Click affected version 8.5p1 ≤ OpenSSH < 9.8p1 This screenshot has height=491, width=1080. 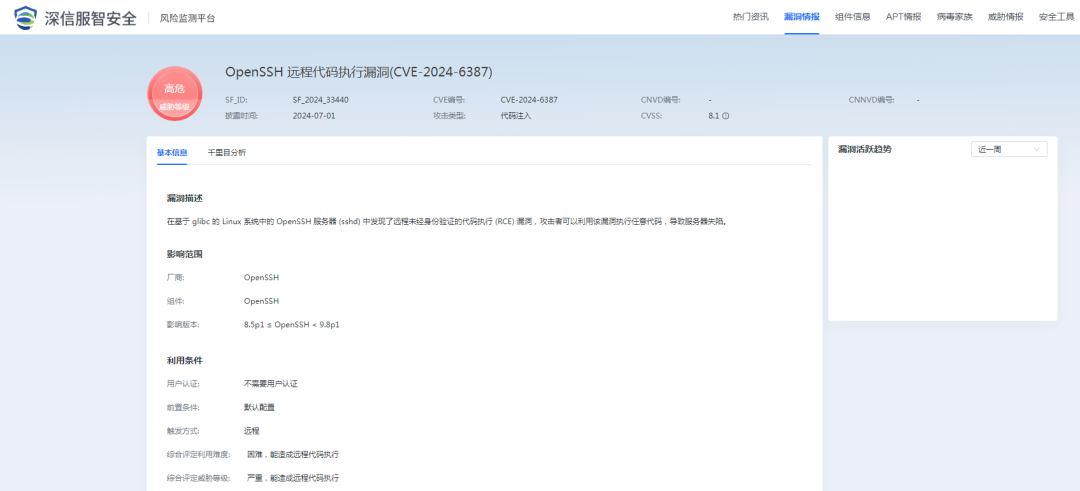pos(291,324)
